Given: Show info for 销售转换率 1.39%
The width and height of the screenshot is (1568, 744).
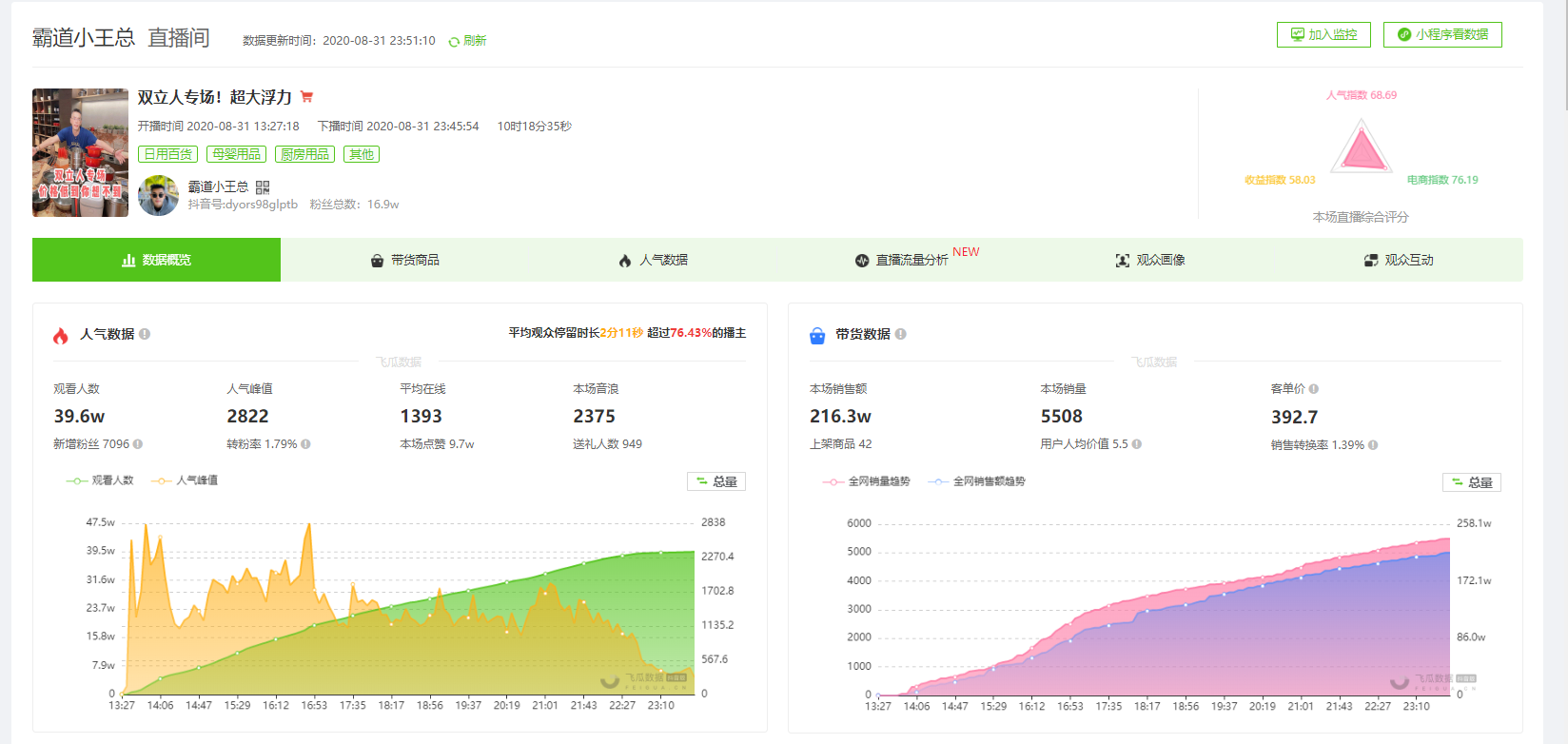Looking at the screenshot, I should 1373,445.
